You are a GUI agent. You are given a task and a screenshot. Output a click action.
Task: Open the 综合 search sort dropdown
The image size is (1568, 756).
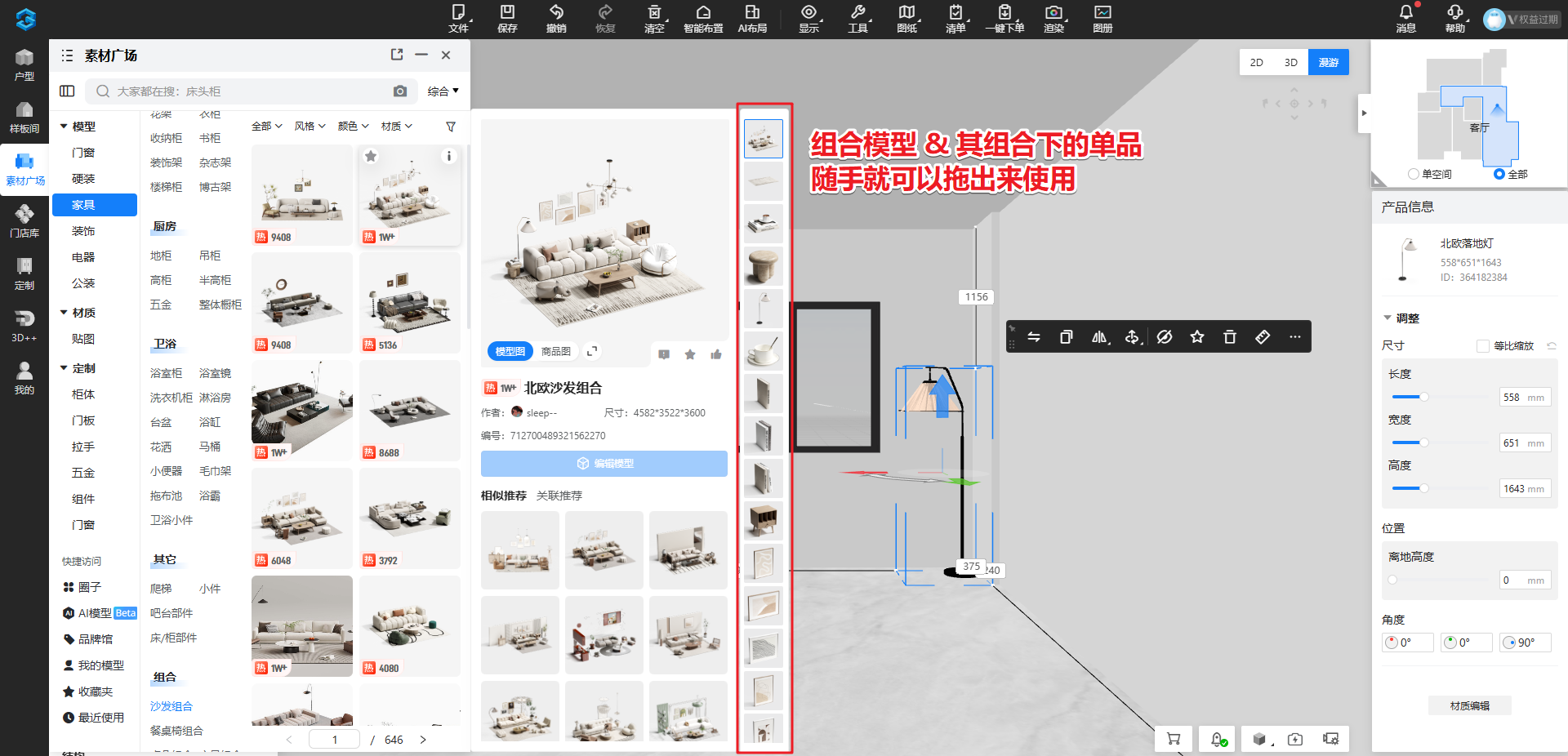point(443,91)
